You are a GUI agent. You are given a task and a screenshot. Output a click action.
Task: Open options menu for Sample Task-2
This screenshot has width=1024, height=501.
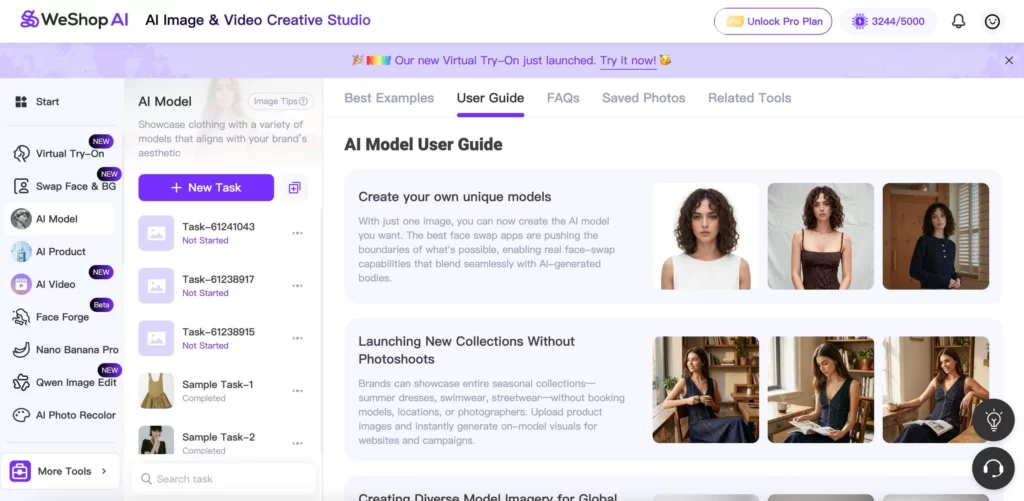click(x=298, y=444)
